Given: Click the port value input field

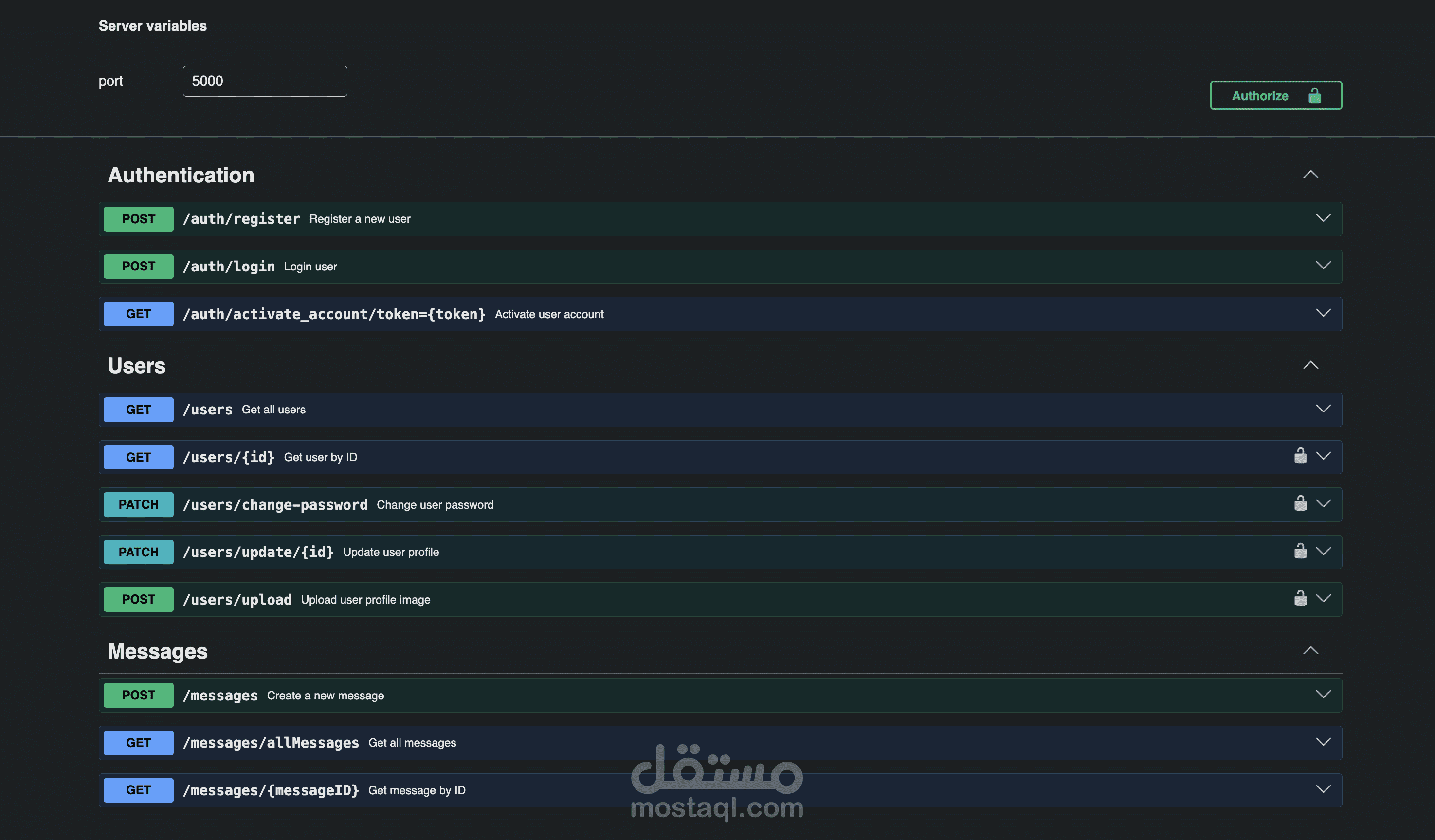Looking at the screenshot, I should click(x=264, y=81).
